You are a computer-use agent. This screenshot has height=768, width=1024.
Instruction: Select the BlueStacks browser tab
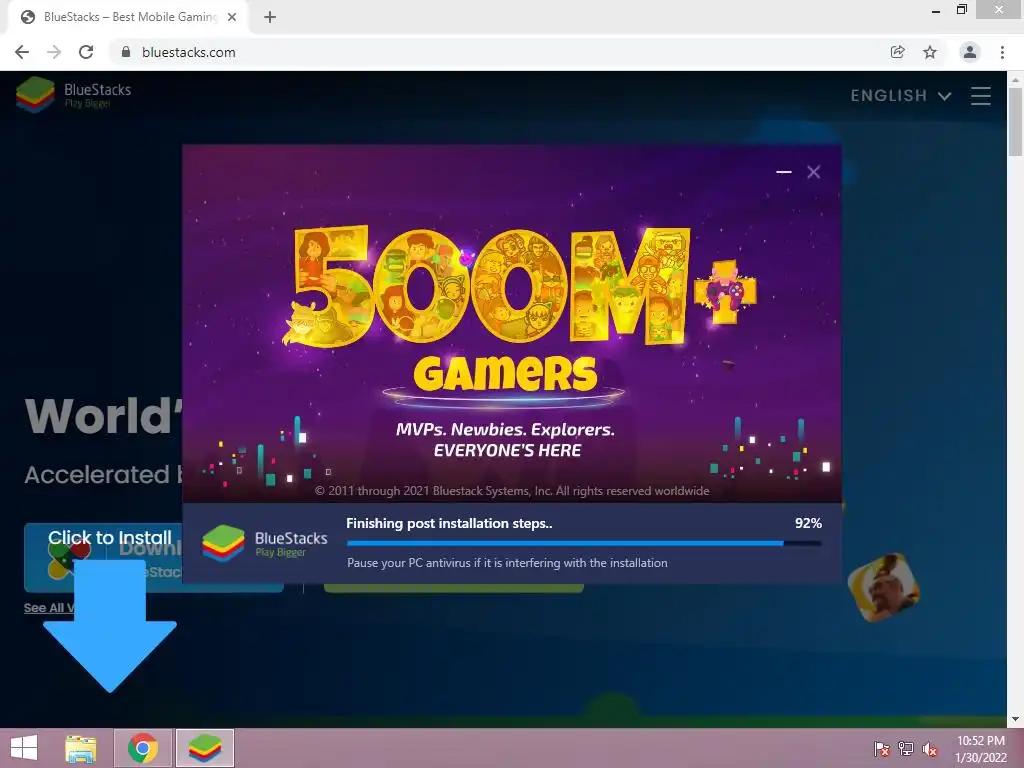[x=128, y=17]
